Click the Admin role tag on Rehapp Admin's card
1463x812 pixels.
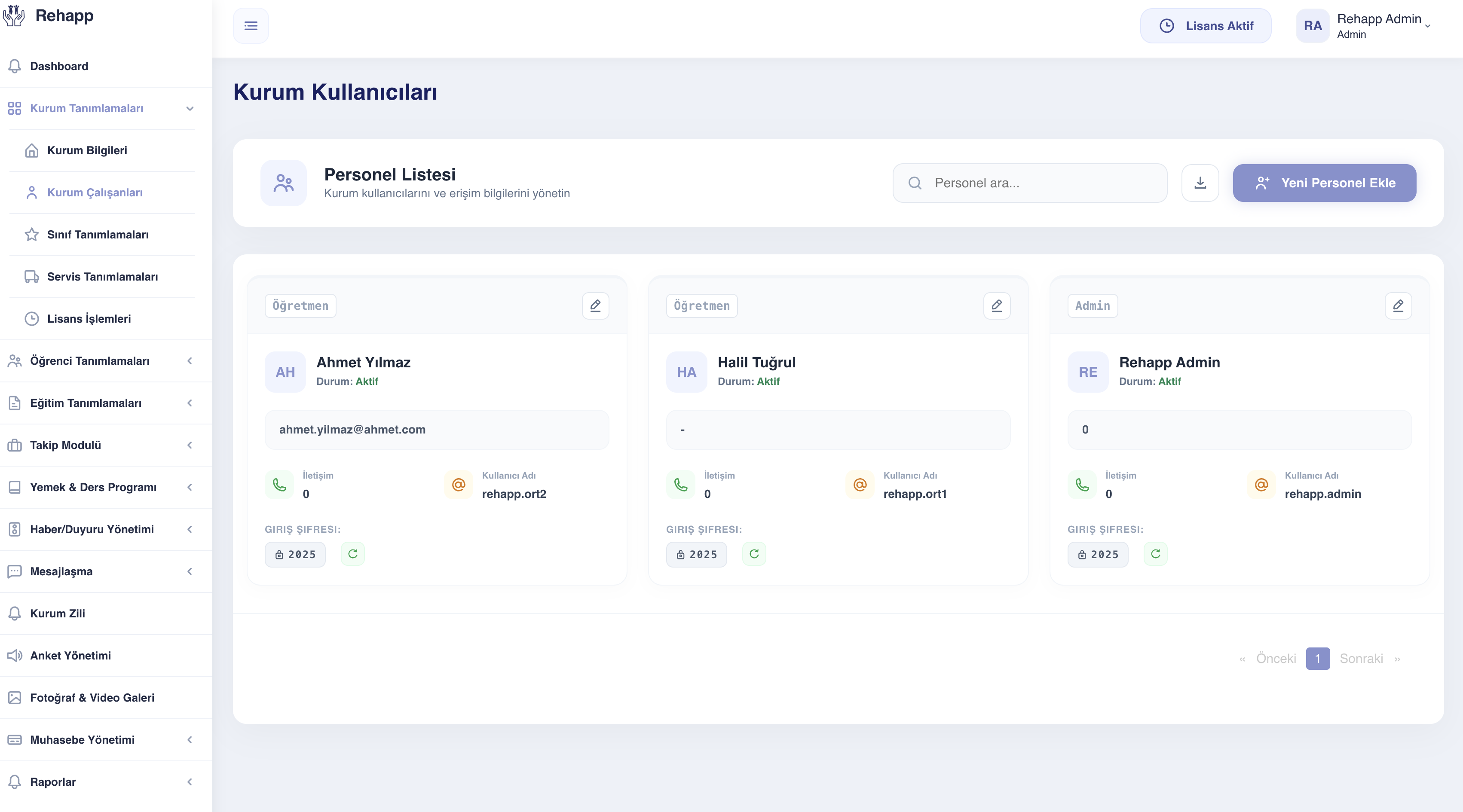point(1092,305)
